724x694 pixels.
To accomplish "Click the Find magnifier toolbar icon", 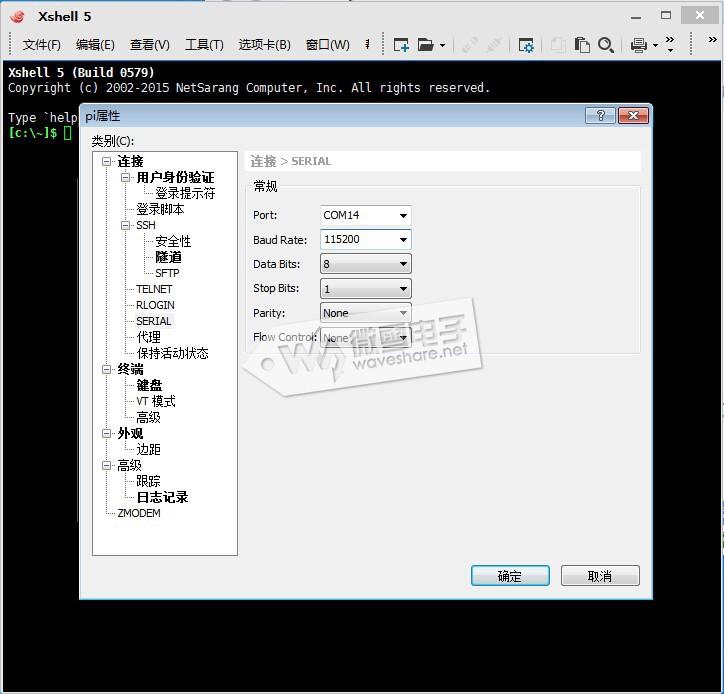I will pos(606,45).
